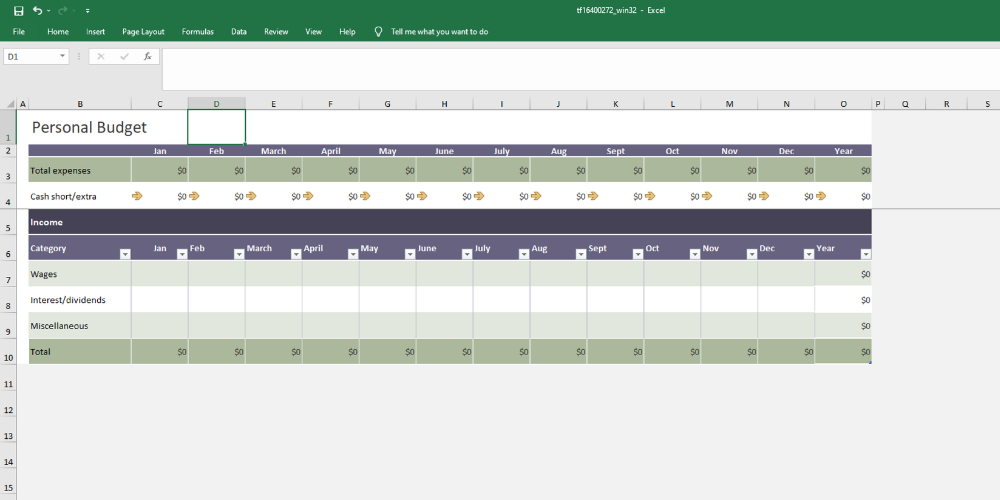The width and height of the screenshot is (1000, 500).
Task: Open the Dec column filter dropdown
Action: point(809,254)
